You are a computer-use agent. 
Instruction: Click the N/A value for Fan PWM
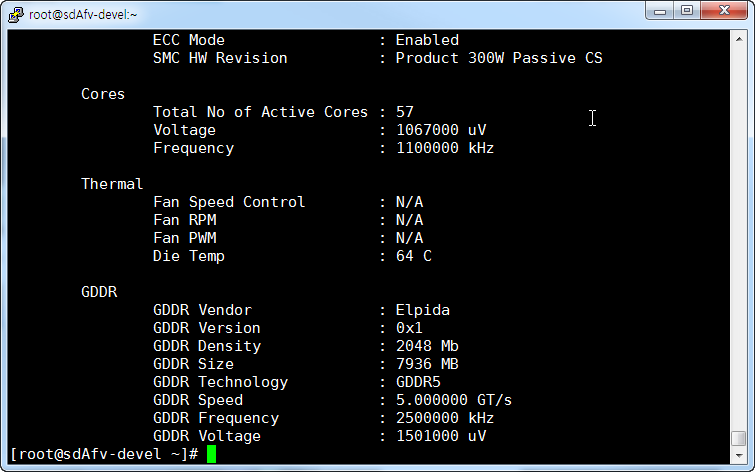pyautogui.click(x=409, y=238)
